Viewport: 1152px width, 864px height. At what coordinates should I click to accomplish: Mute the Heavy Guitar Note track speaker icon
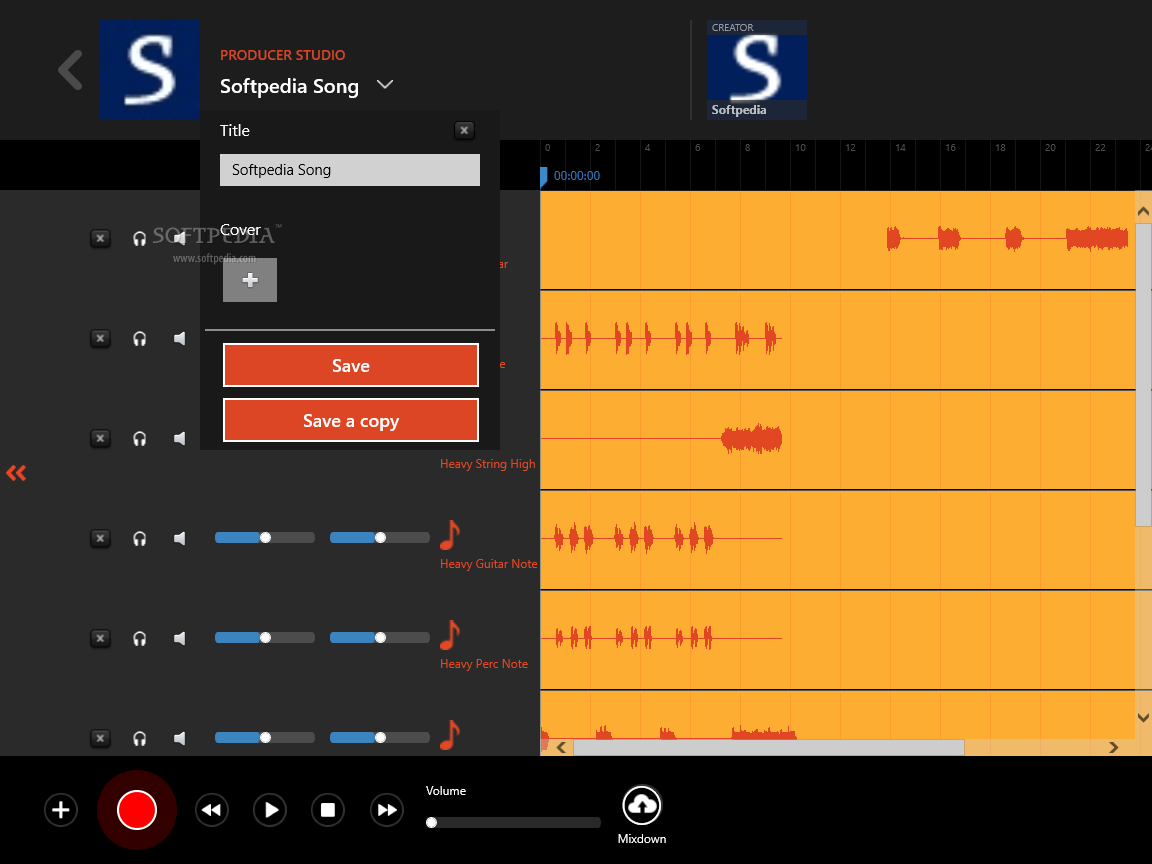coord(180,538)
